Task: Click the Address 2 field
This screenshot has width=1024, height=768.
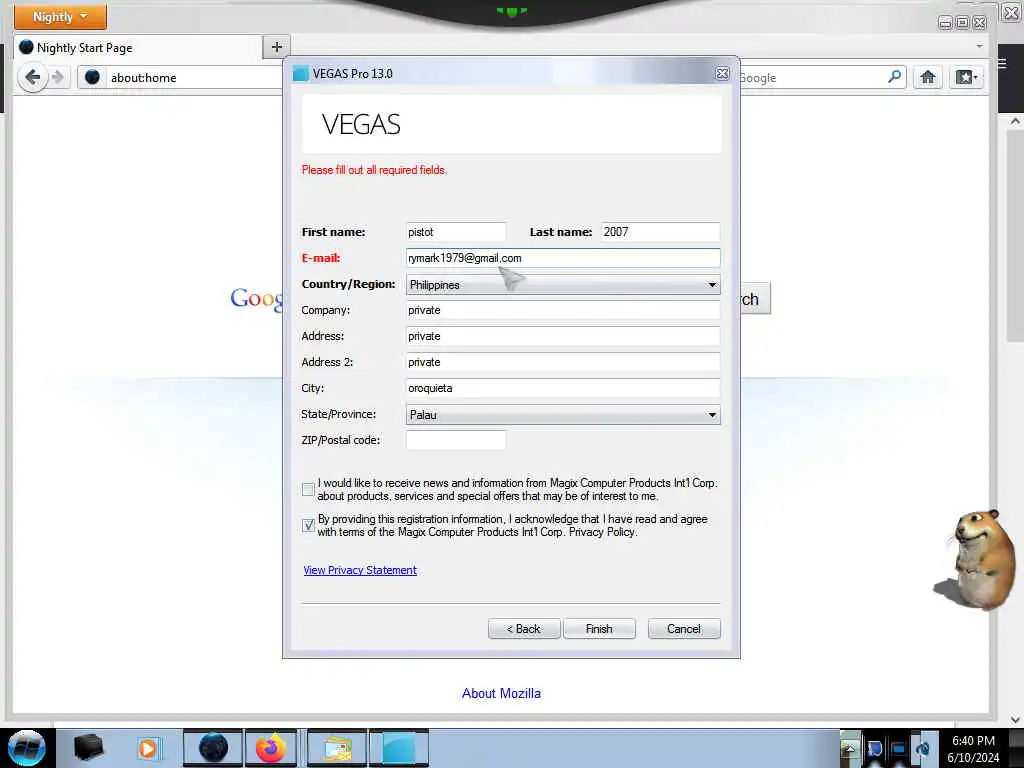Action: coord(563,362)
